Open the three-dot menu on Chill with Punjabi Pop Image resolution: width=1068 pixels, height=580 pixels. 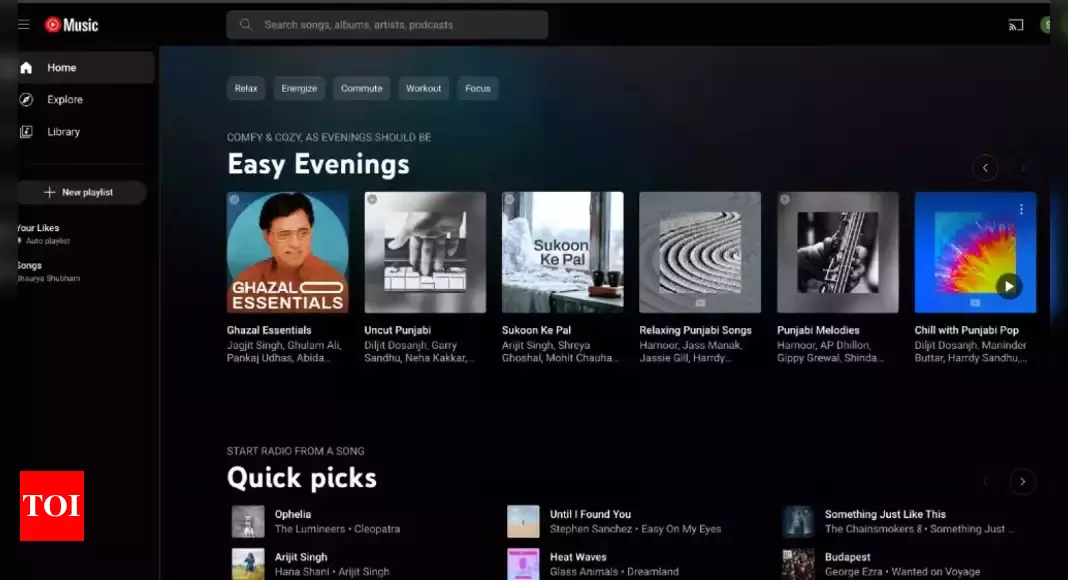tap(1021, 208)
